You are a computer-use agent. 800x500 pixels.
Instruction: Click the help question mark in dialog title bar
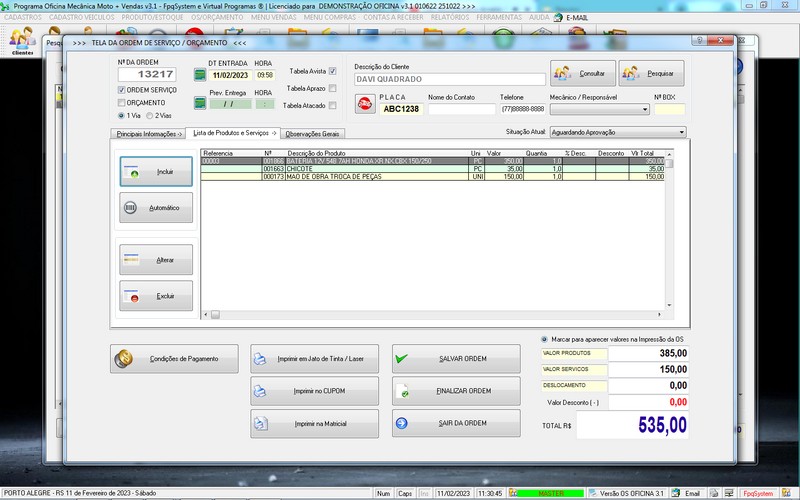pyautogui.click(x=699, y=40)
